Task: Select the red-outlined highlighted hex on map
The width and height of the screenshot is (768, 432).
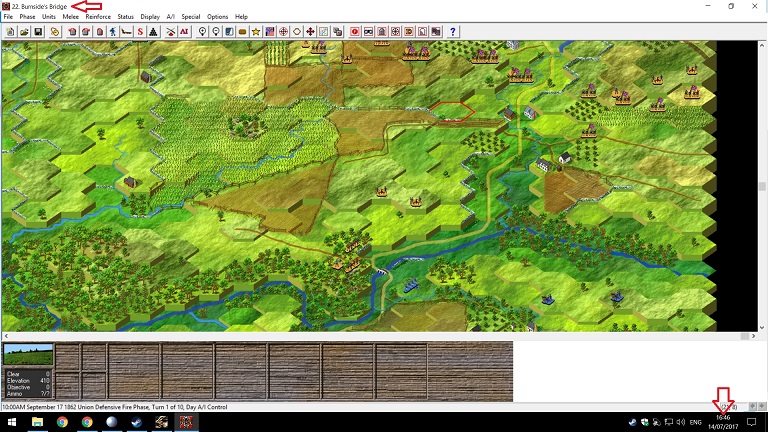Action: point(452,112)
